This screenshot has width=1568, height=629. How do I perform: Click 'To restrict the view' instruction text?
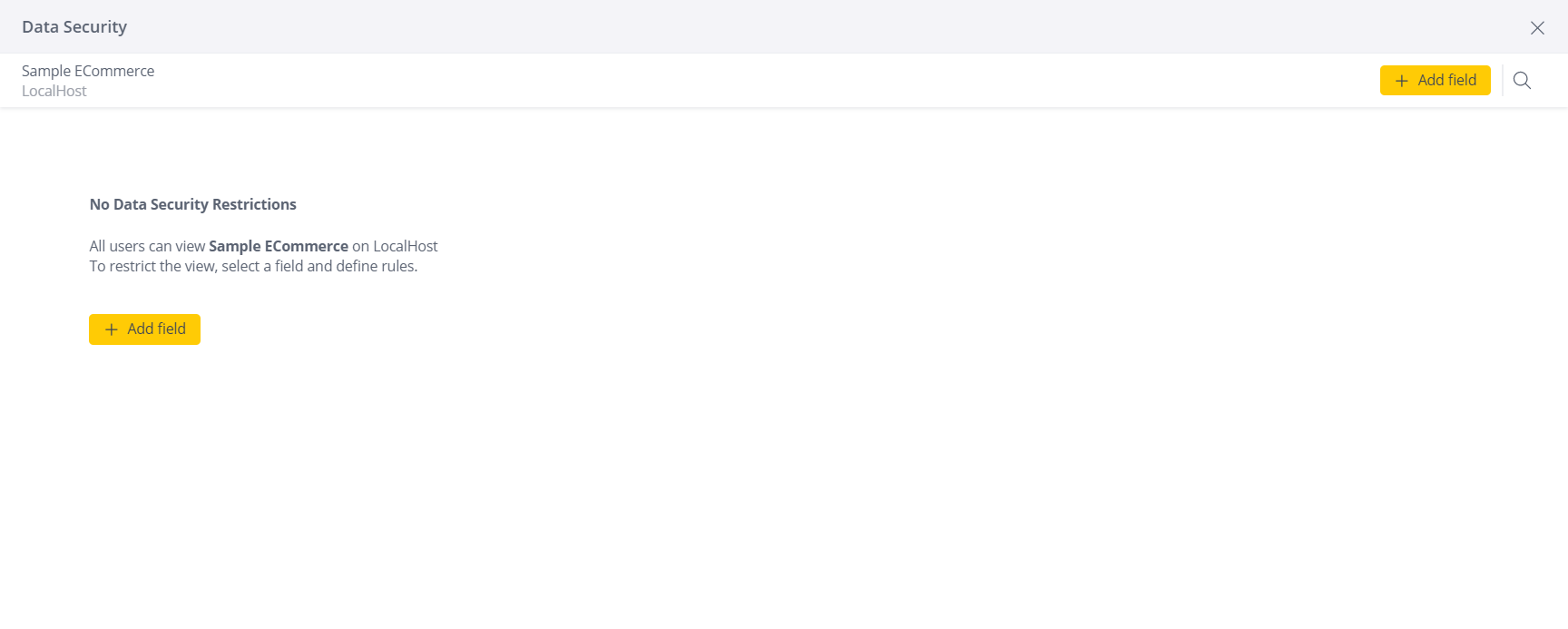pos(152,266)
